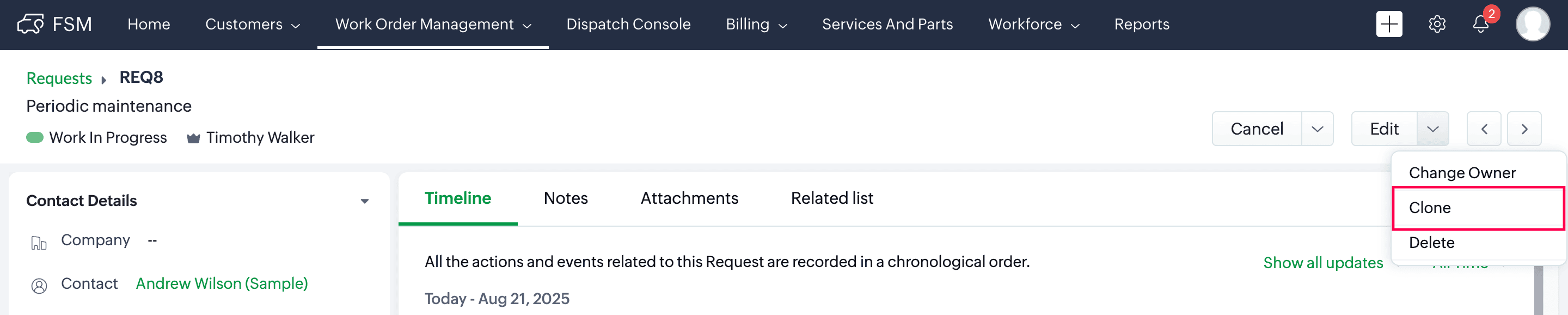
Task: Click the company building icon
Action: (39, 243)
